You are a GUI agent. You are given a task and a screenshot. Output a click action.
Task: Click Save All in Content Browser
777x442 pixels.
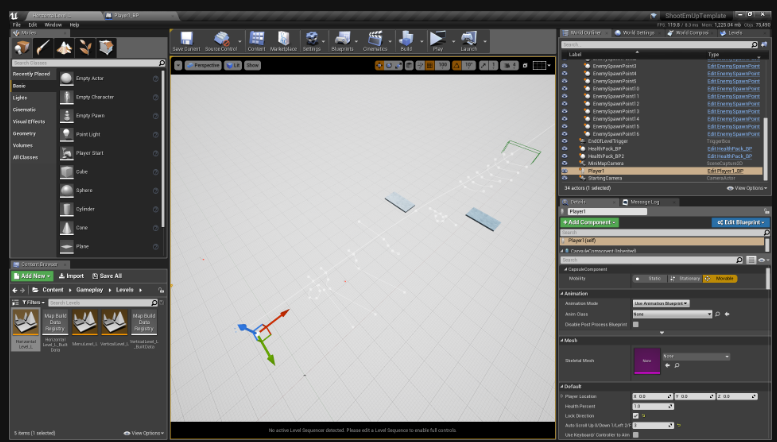[x=107, y=276]
